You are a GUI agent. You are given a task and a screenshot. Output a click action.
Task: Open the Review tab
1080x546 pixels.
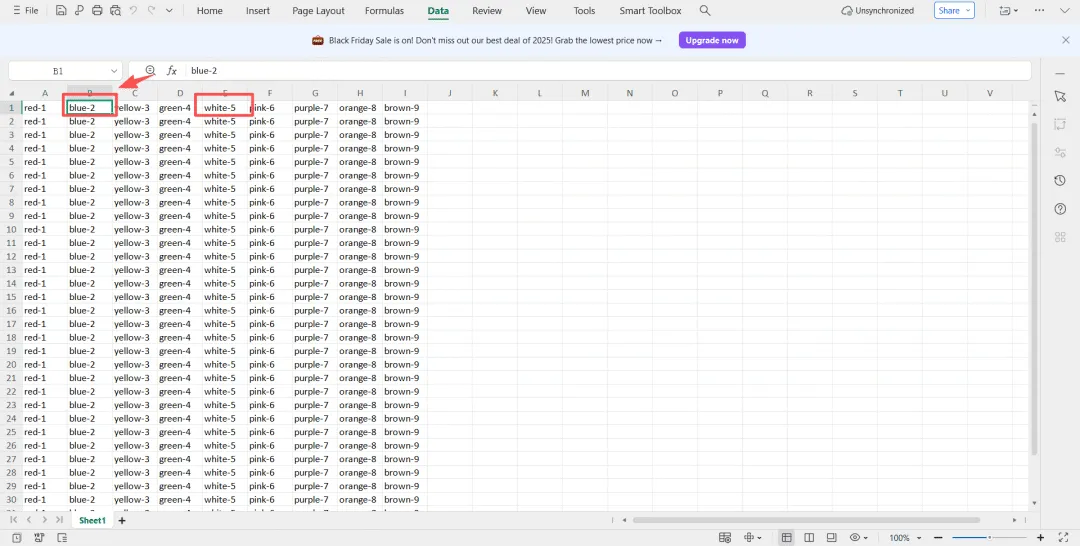pos(487,11)
